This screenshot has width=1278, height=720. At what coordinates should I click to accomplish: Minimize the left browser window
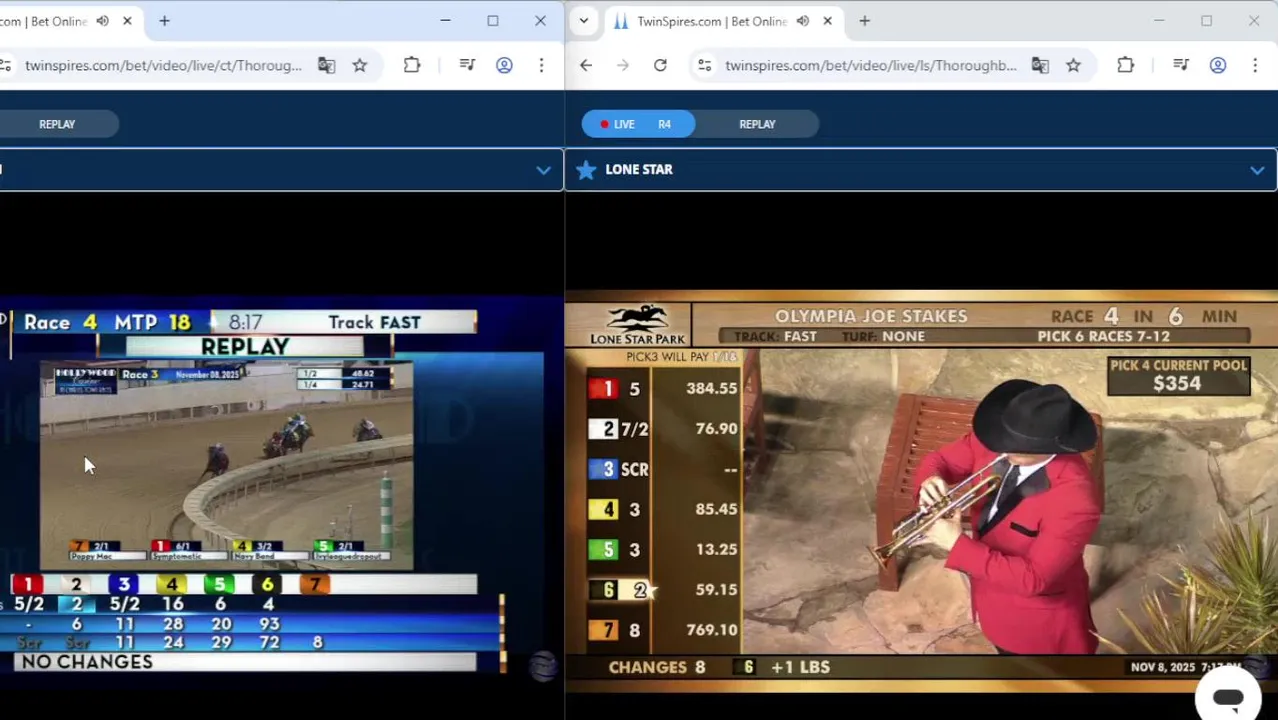point(445,21)
